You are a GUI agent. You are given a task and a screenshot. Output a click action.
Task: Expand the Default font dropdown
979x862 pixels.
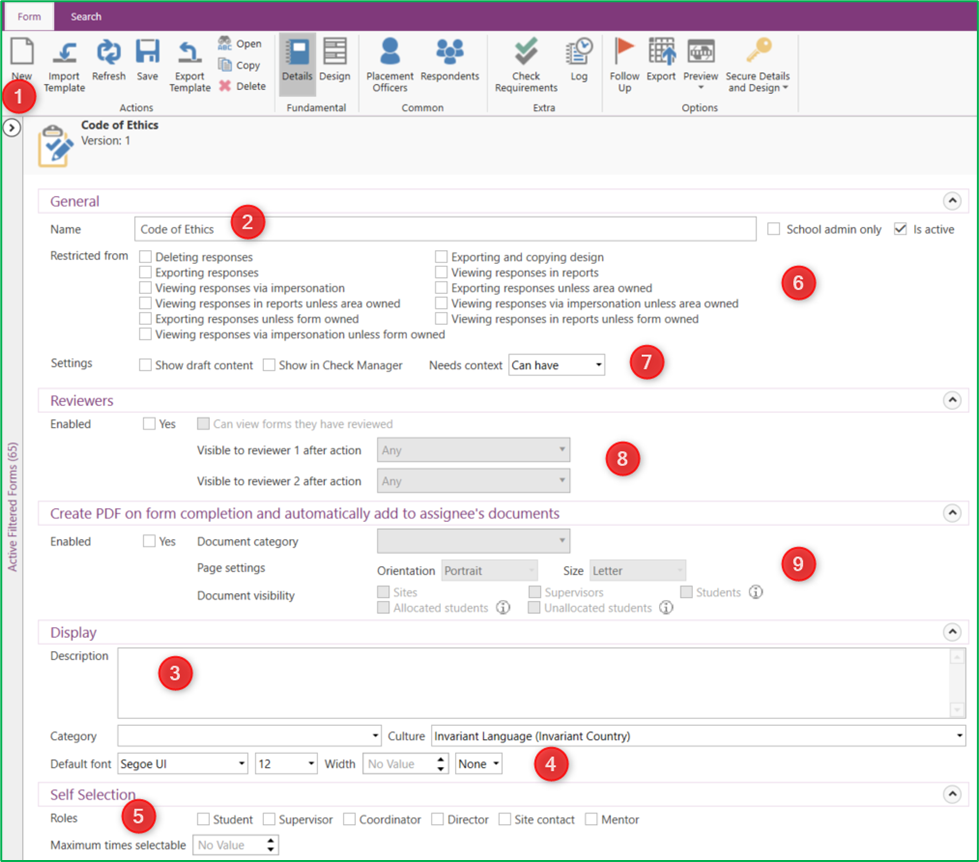(183, 764)
